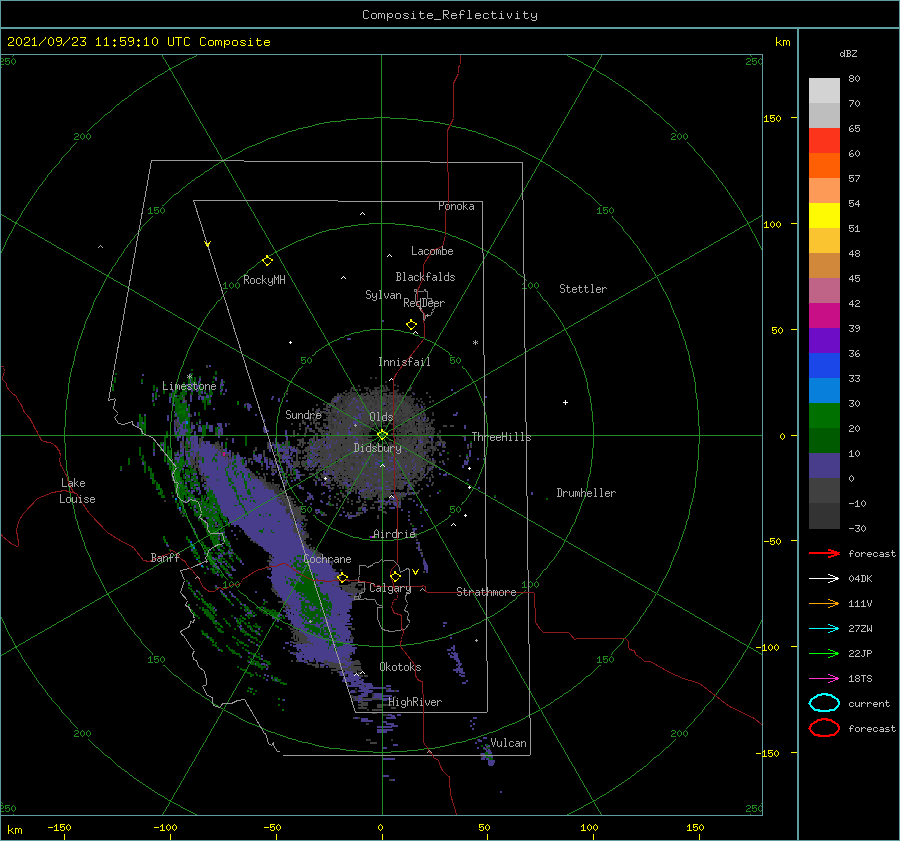
Task: Click the green 22JP arrow icon
Action: [x=824, y=653]
